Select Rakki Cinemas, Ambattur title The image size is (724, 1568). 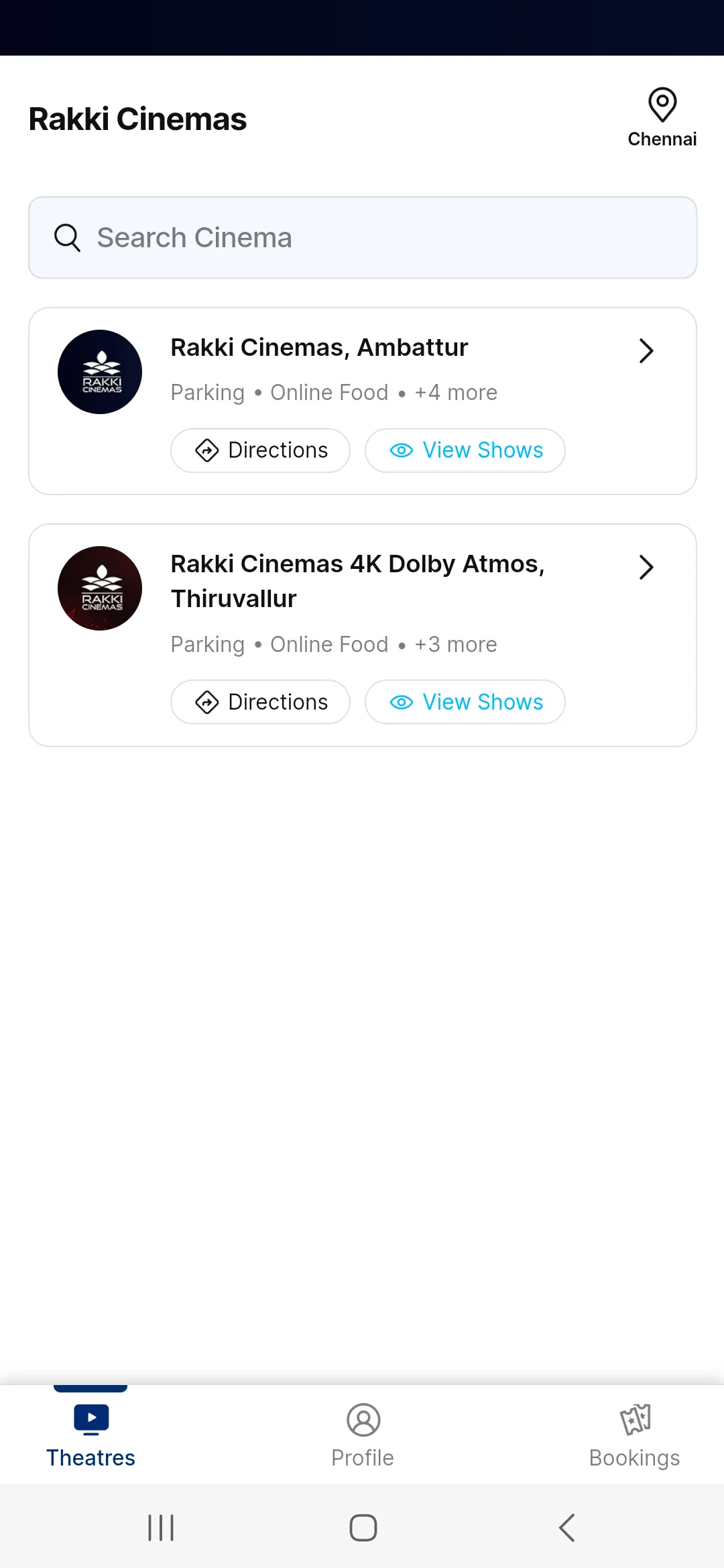[x=319, y=348]
